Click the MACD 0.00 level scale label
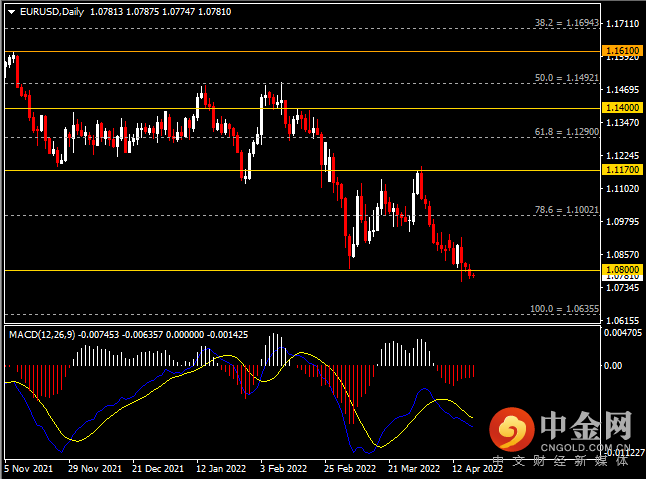The height and width of the screenshot is (479, 646). click(613, 366)
